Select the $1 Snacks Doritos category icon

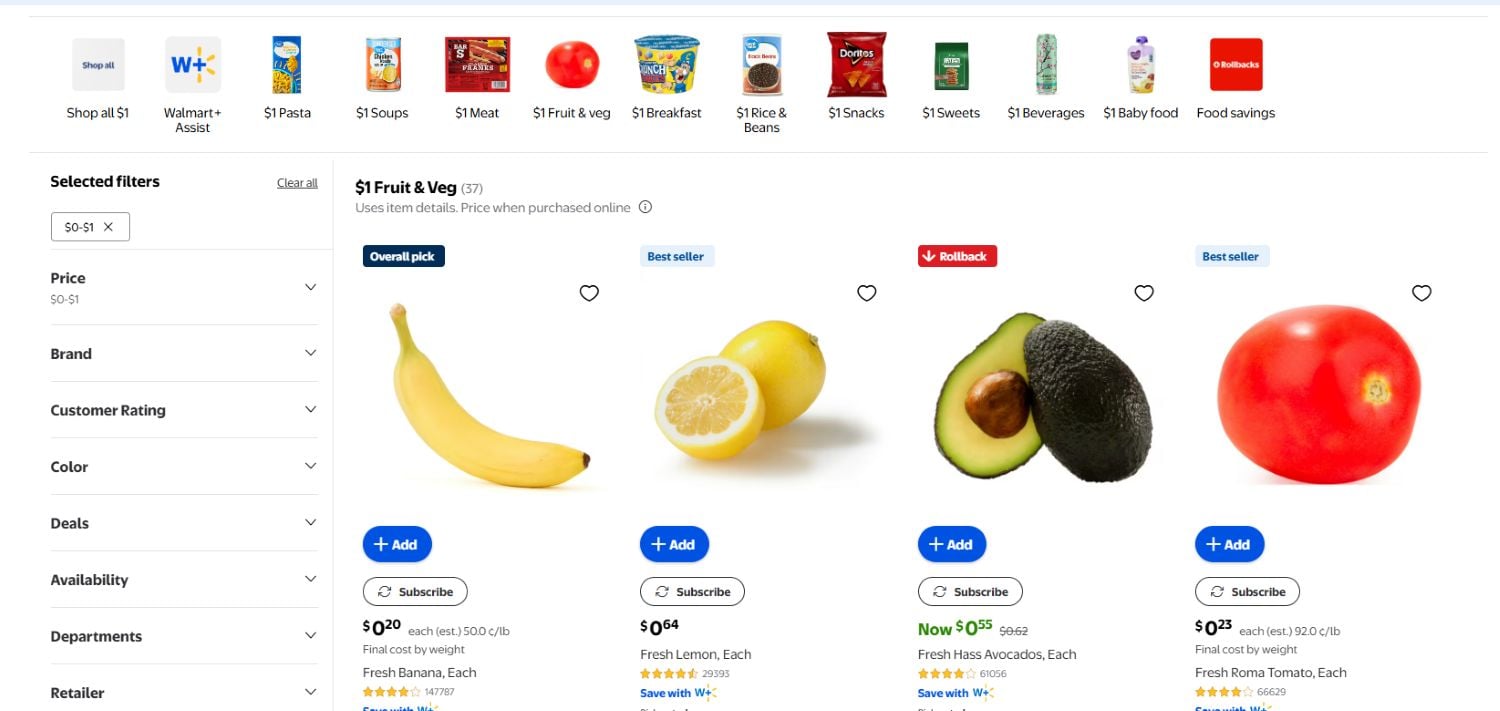pyautogui.click(x=856, y=64)
